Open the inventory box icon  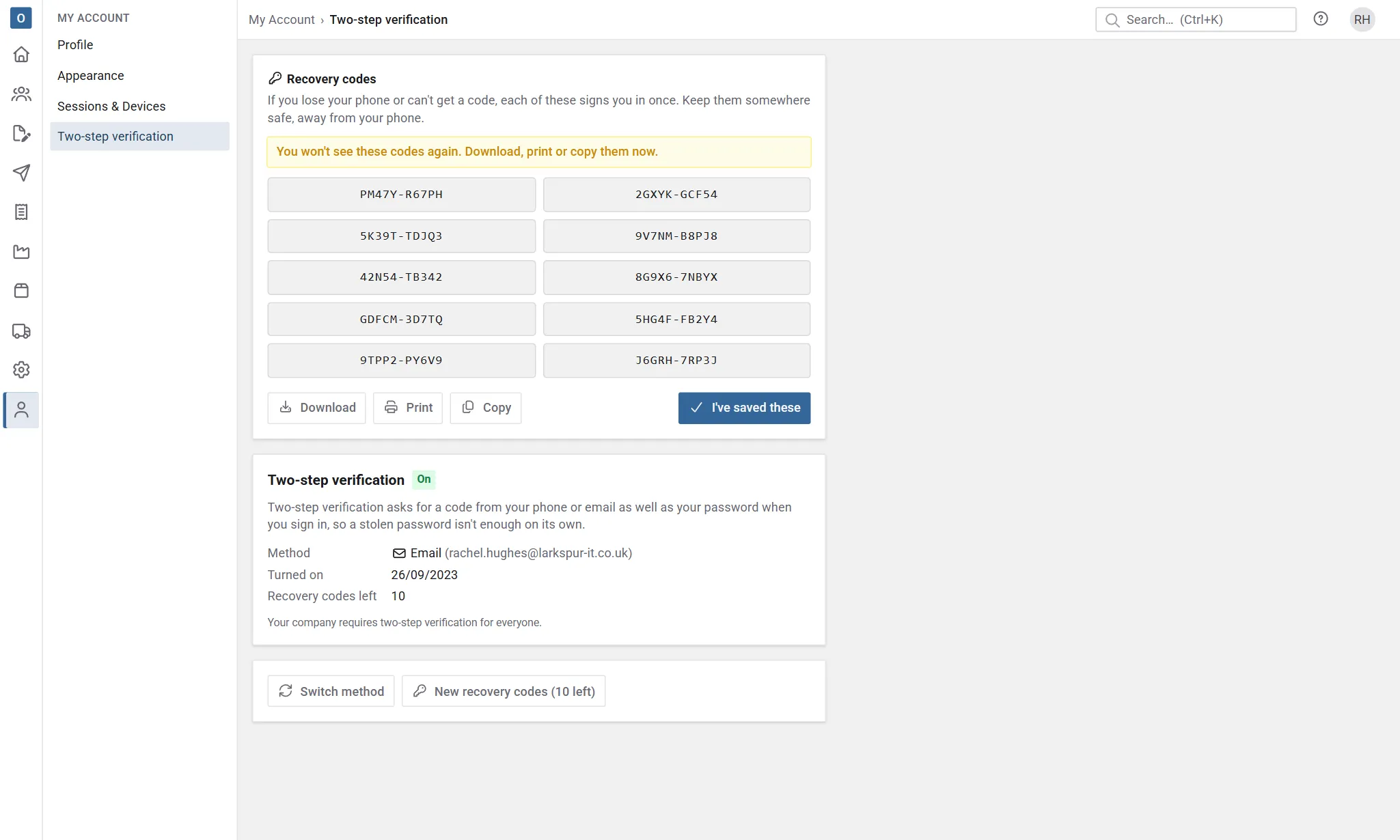[21, 291]
